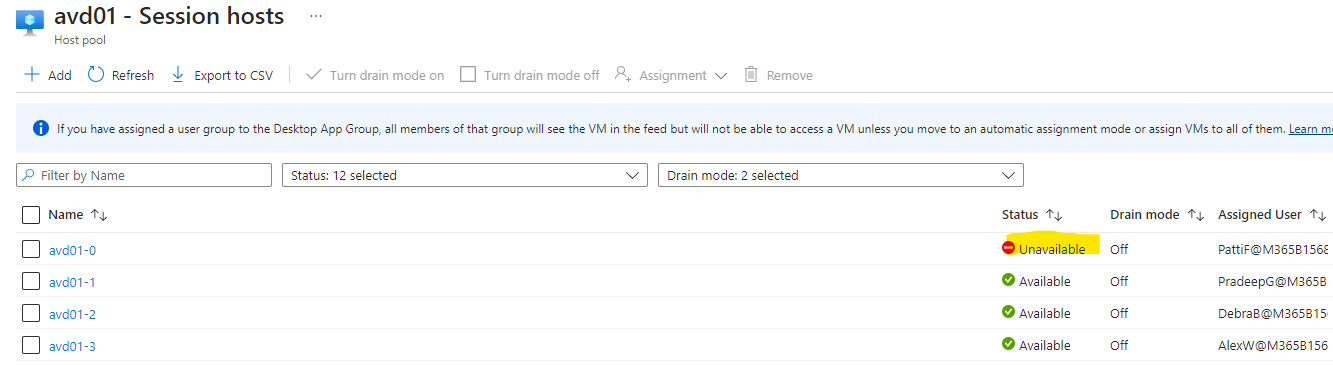Viewport: 1333px width, 365px height.
Task: Expand the Status: 12 selected dropdown
Action: [x=464, y=175]
